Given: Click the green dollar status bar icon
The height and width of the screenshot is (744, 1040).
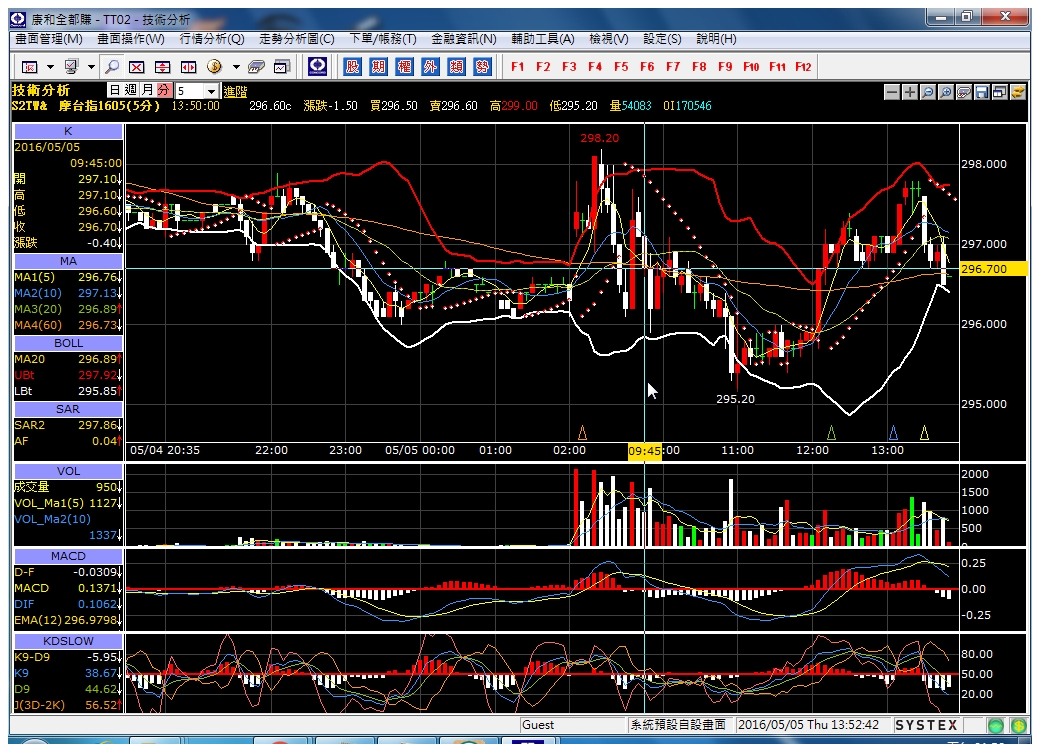Looking at the screenshot, I should click(1019, 725).
